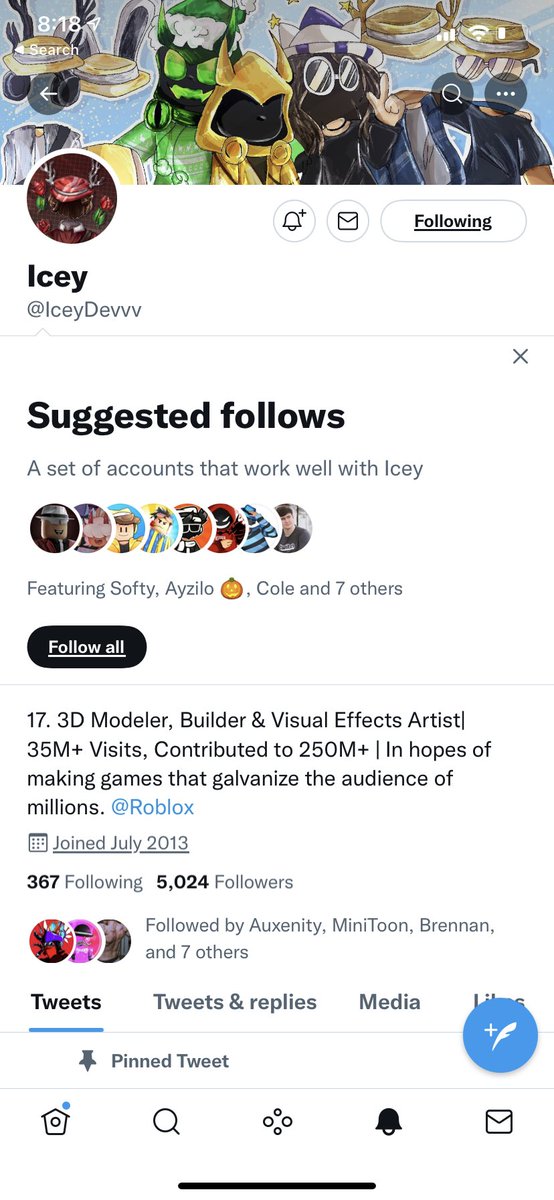The image size is (554, 1200).
Task: View the 5,024 Followers list
Action: (x=225, y=882)
